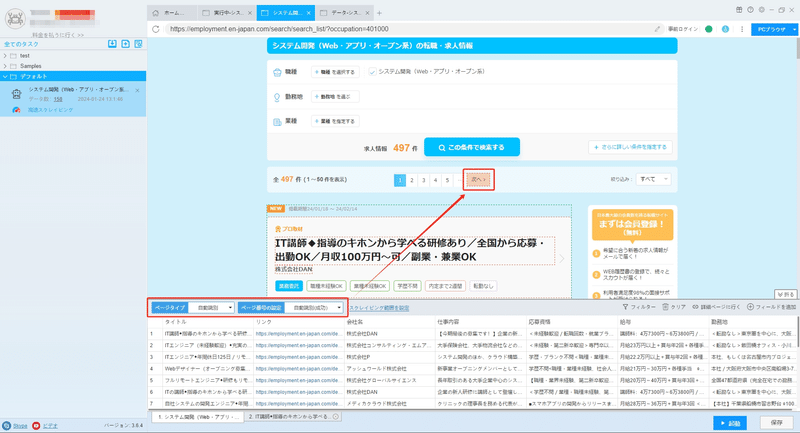The width and height of the screenshot is (800, 433).
Task: Click the speedometer icon for 高速スクレイピング
Action: [x=16, y=110]
